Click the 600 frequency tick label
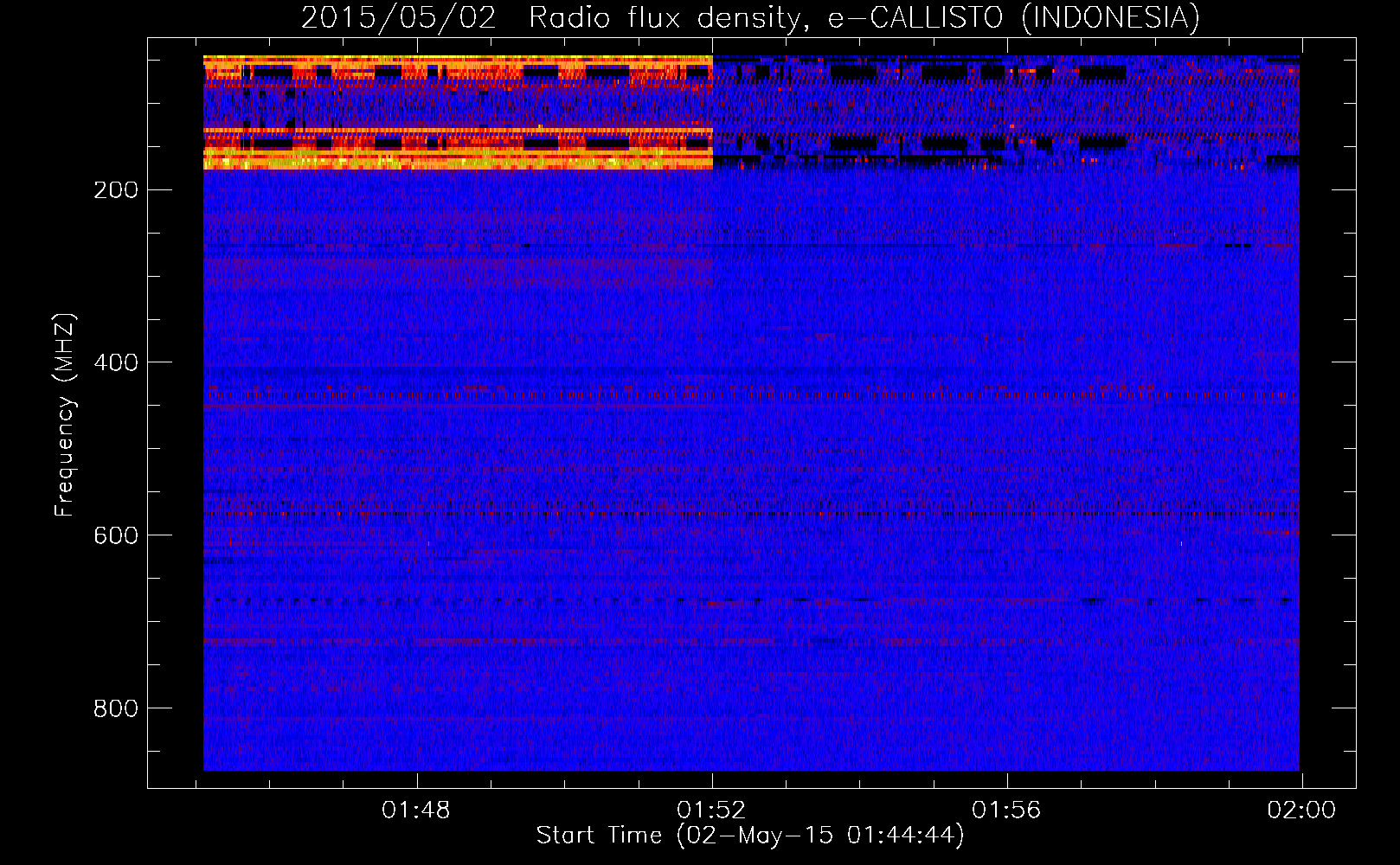Viewport: 1400px width, 865px height. click(x=116, y=535)
